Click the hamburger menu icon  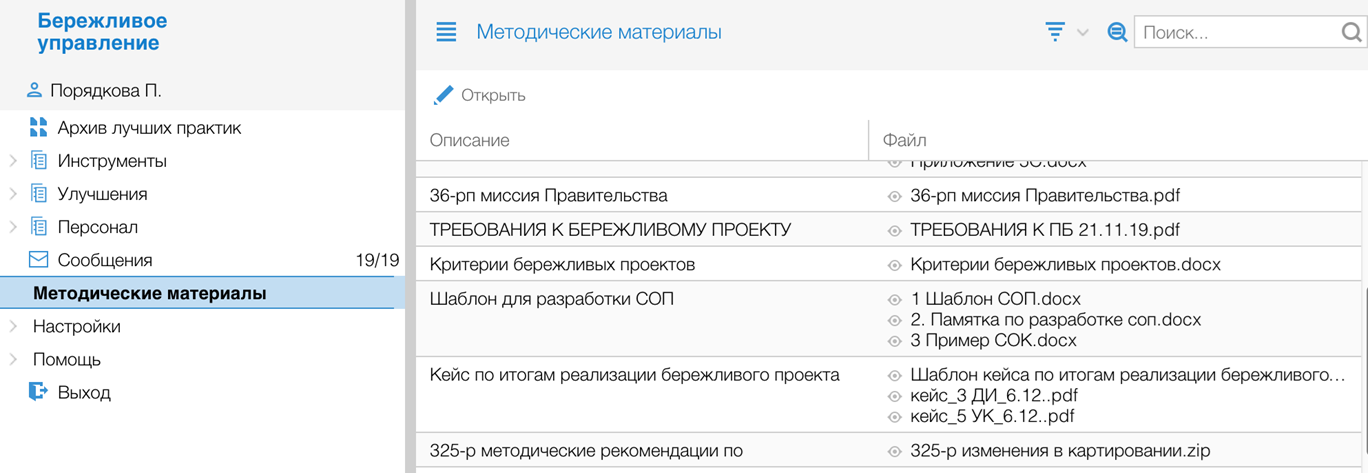point(446,32)
